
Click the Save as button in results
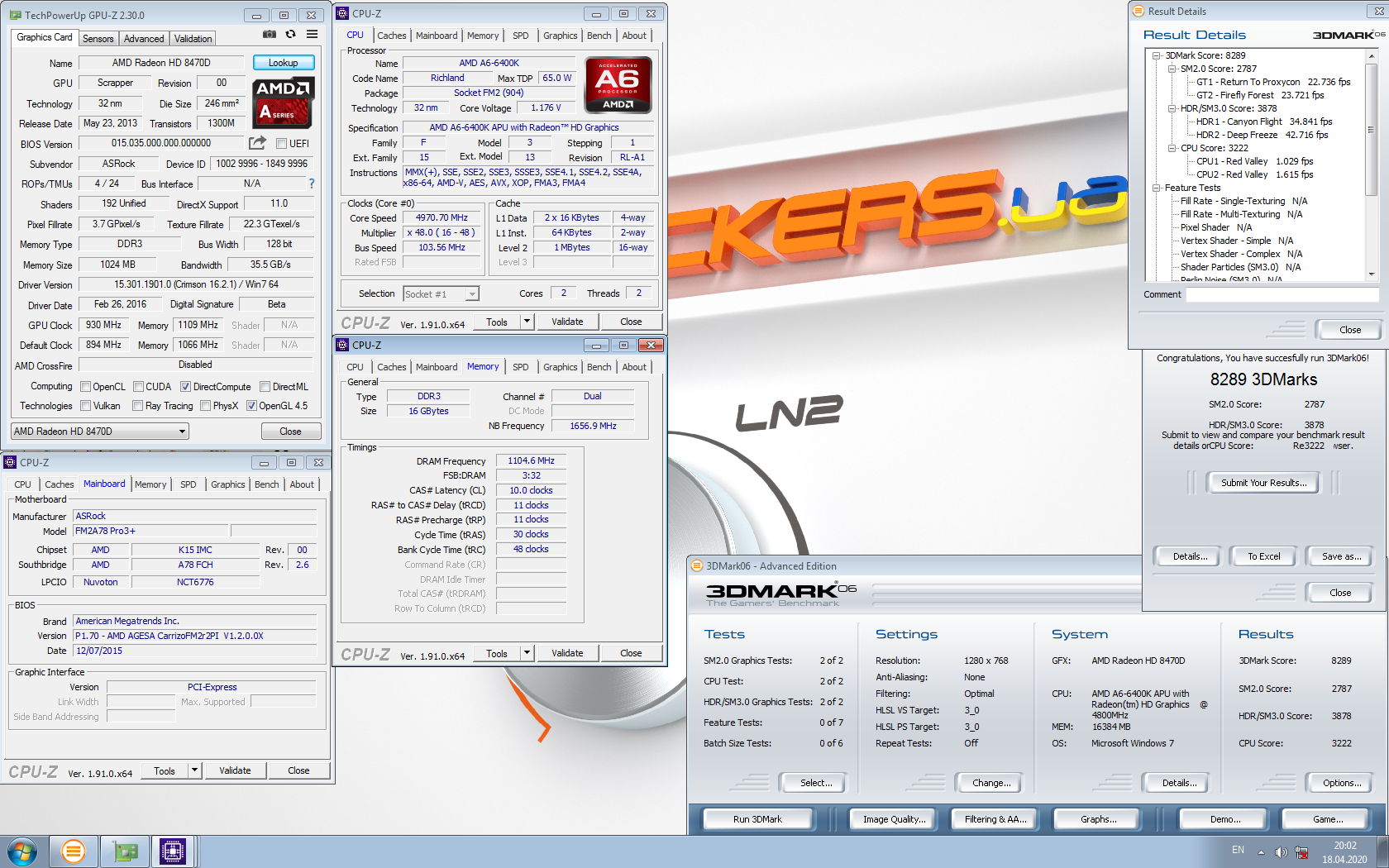pos(1340,556)
